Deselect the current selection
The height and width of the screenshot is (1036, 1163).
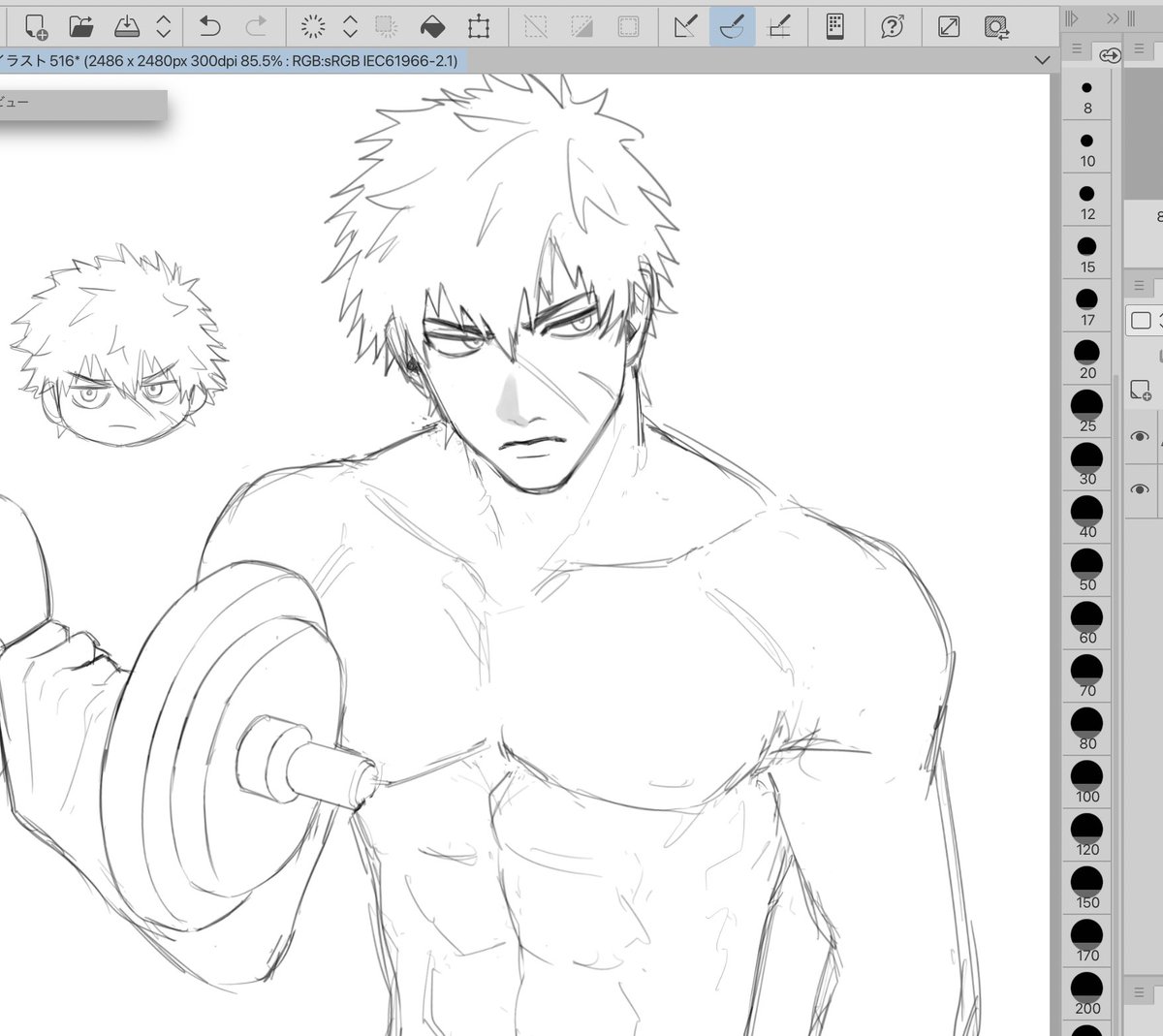pyautogui.click(x=535, y=26)
